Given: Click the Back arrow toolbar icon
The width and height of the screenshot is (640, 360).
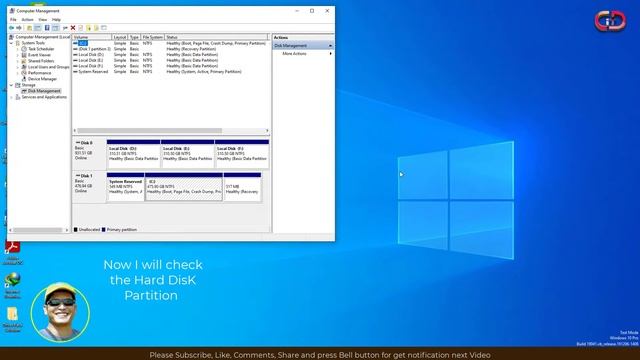Looking at the screenshot, I should coord(11,28).
